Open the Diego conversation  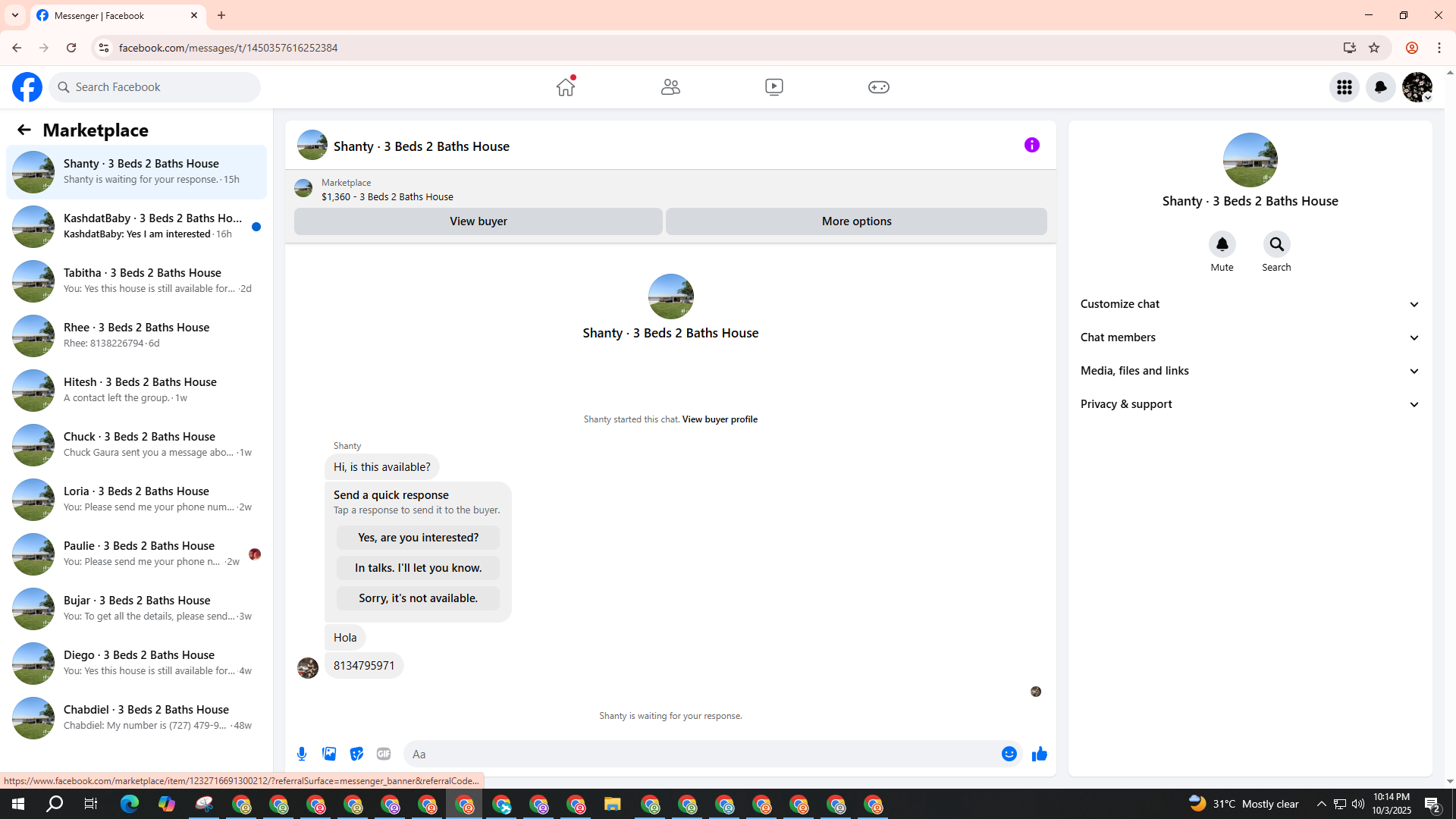pos(136,664)
